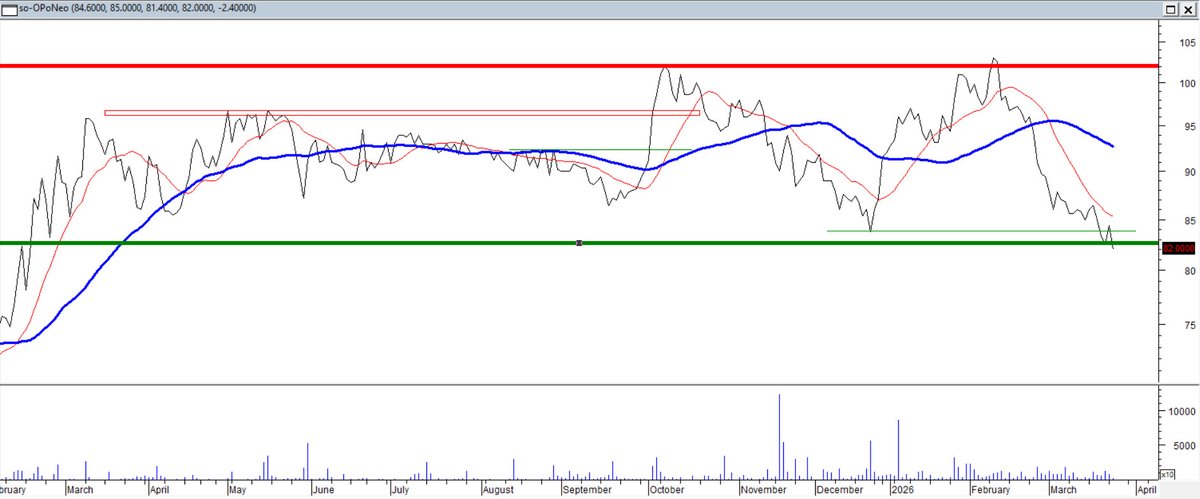Image resolution: width=1200 pixels, height=499 pixels.
Task: Click the May date axis label
Action: pos(237,490)
